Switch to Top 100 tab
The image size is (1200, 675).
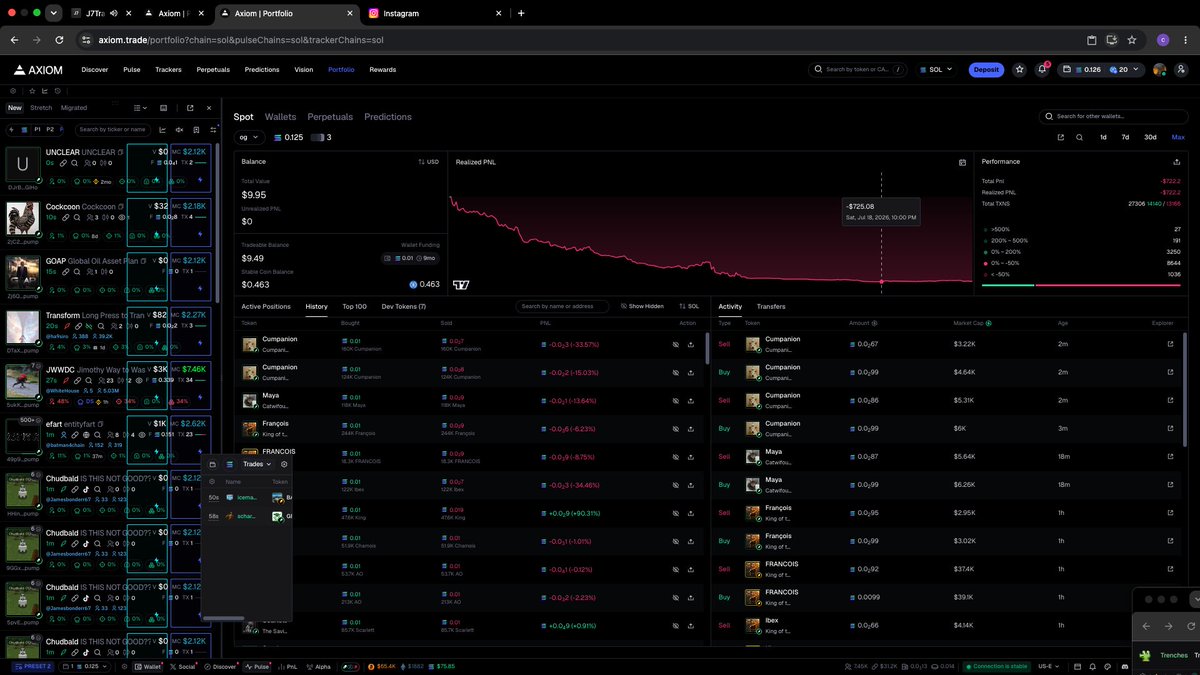[x=354, y=306]
